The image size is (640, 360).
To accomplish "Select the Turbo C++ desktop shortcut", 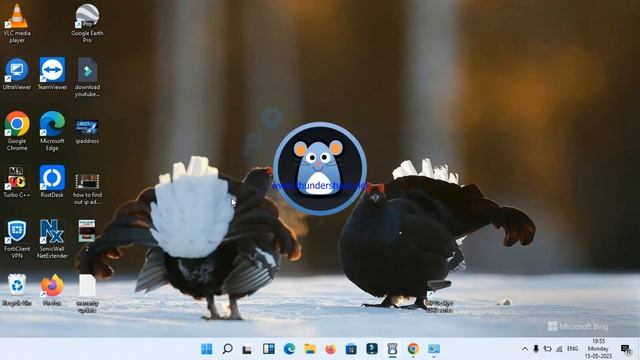I will pos(17,182).
